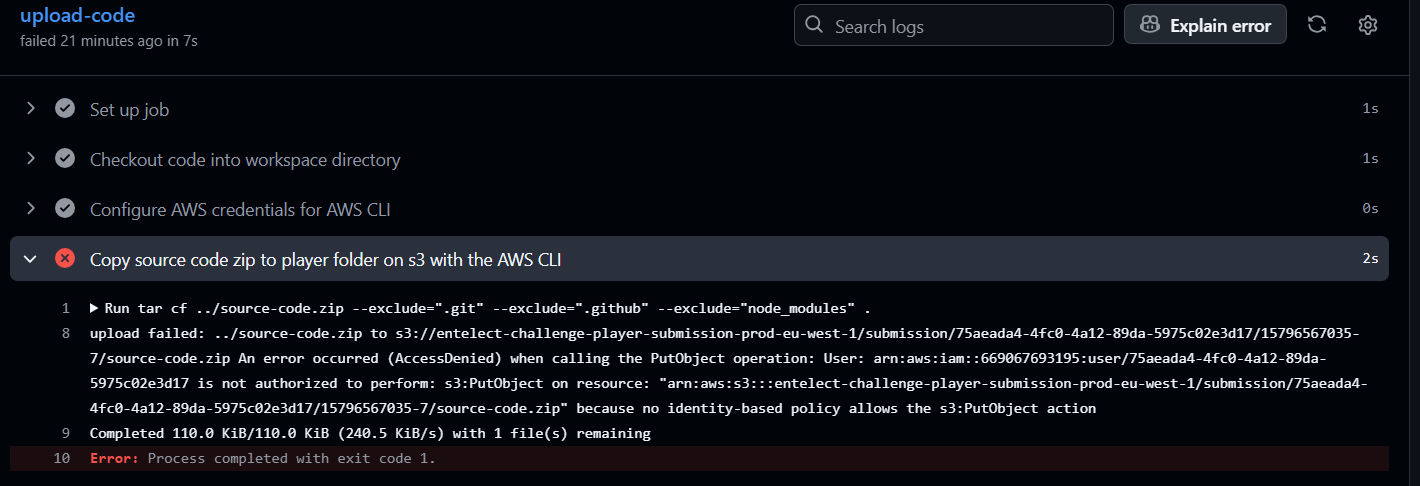The height and width of the screenshot is (486, 1420).
Task: Open the upload-code job link
Action: click(x=77, y=15)
